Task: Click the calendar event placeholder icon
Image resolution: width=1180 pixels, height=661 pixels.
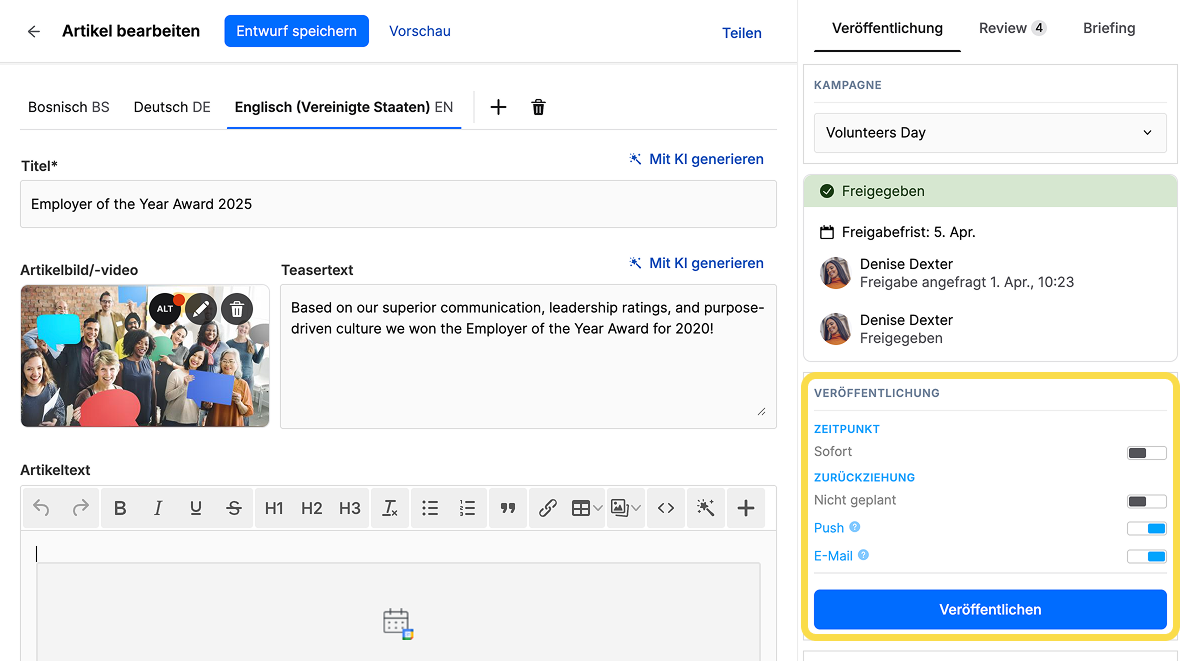Action: pos(397,623)
